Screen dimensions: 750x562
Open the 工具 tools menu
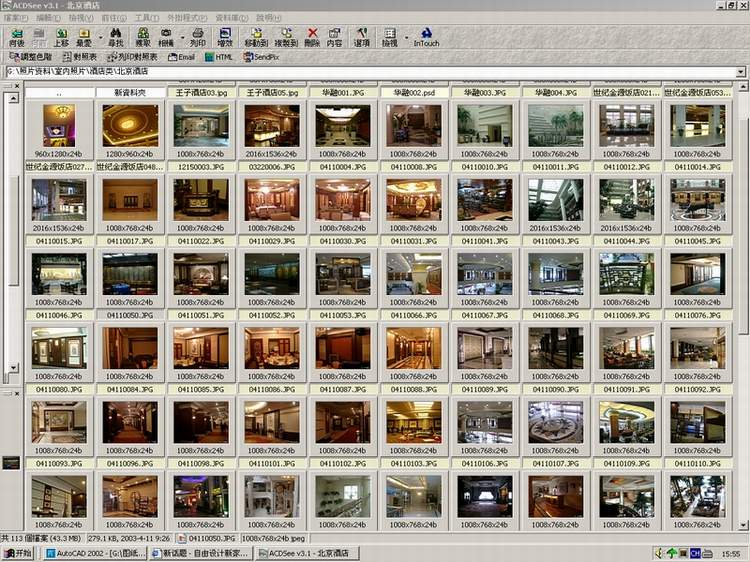(146, 18)
